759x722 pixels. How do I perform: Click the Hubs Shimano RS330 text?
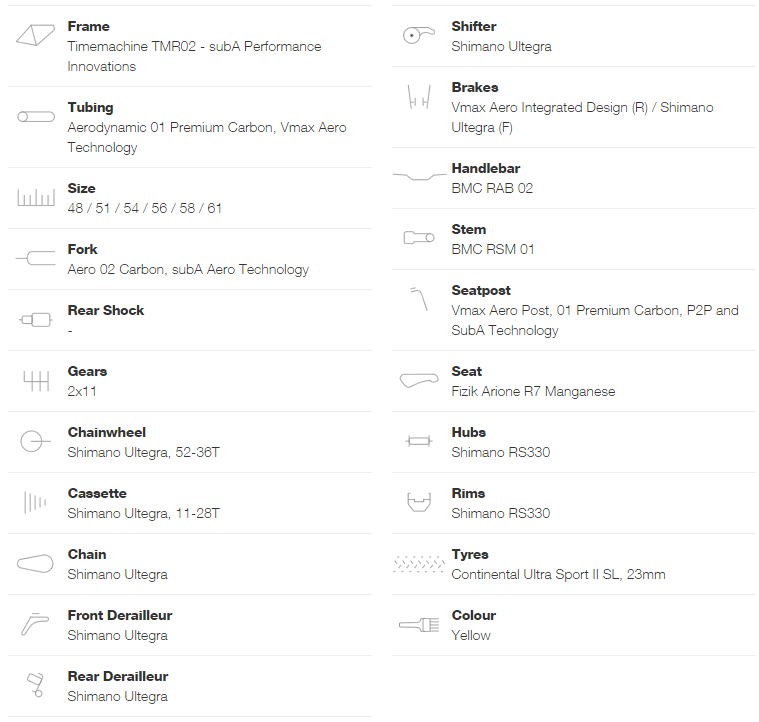pos(501,452)
